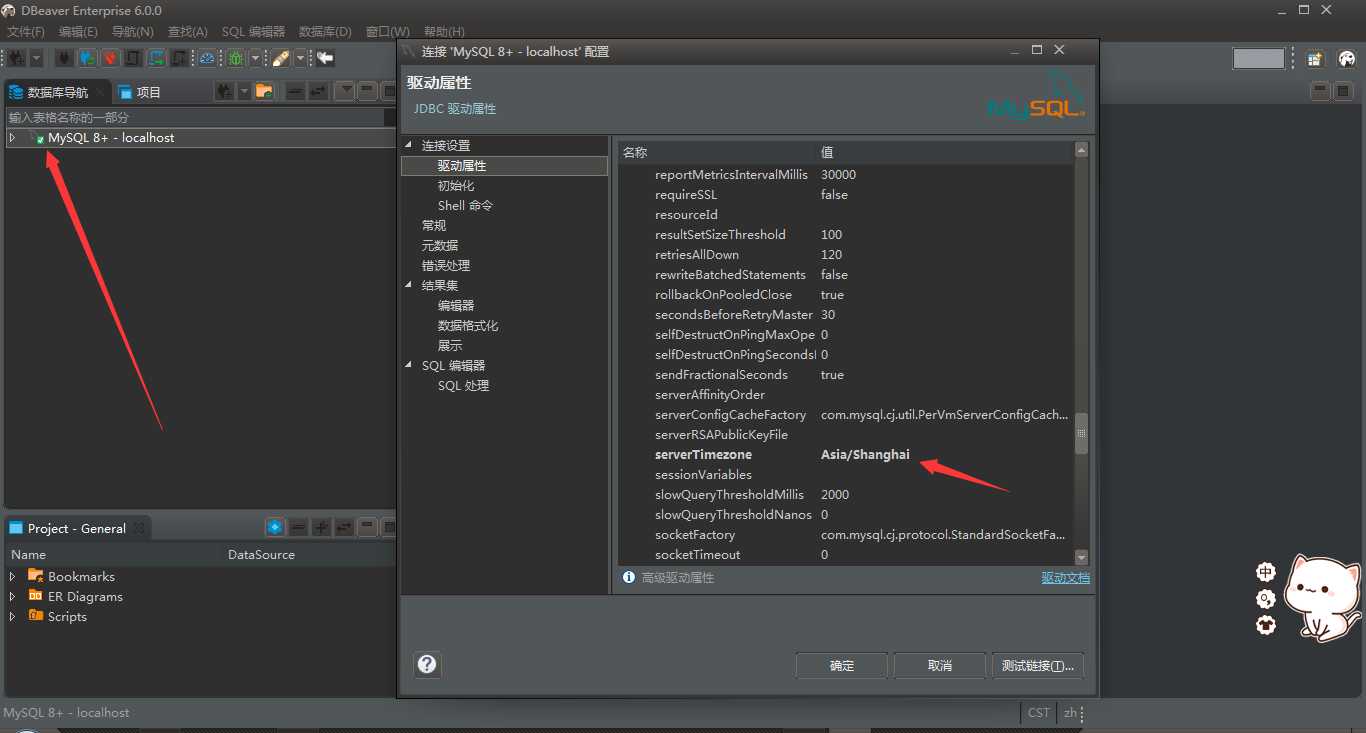Click the open perspective icon at top right
The image size is (1366, 733).
(1315, 59)
